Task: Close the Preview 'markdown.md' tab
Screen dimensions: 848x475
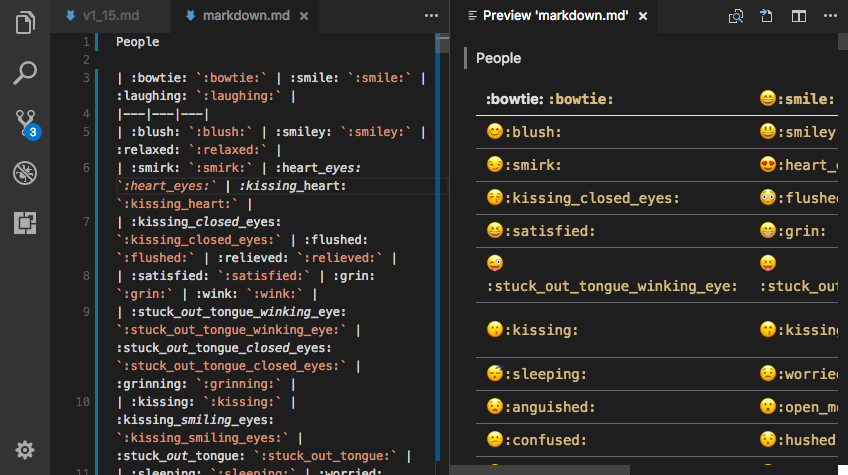Action: tap(643, 16)
